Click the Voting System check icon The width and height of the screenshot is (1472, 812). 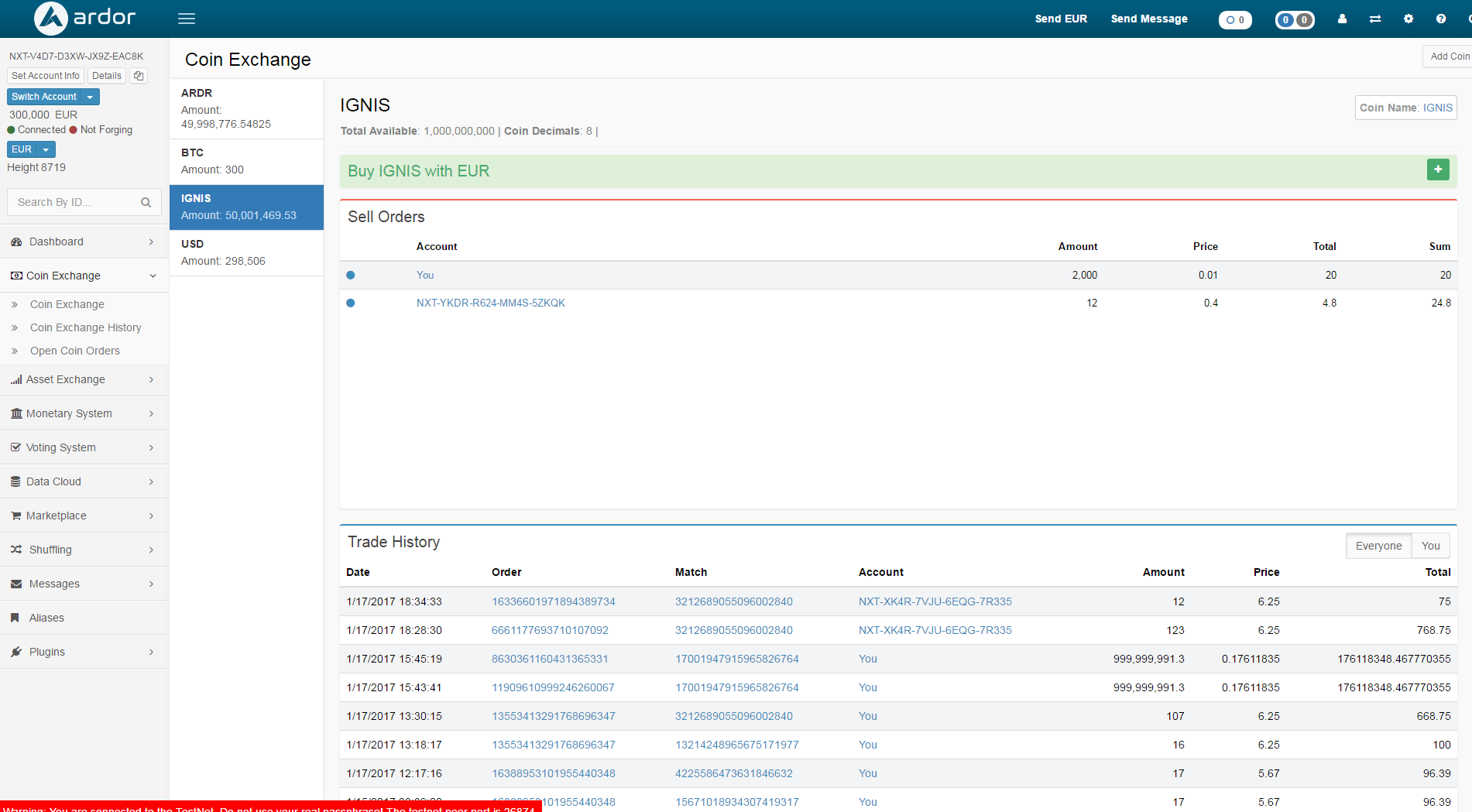tap(16, 447)
